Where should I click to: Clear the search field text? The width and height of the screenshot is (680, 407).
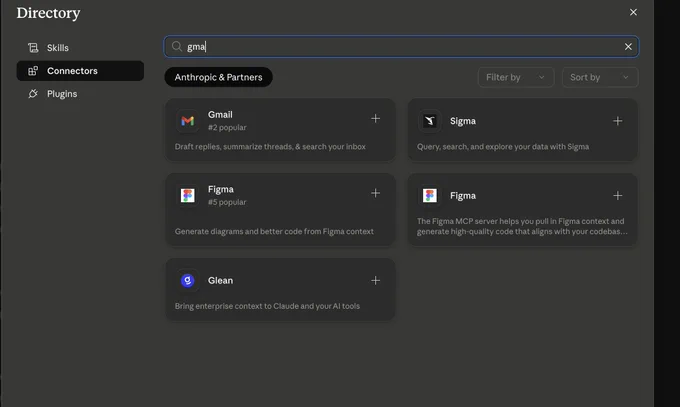pyautogui.click(x=628, y=46)
